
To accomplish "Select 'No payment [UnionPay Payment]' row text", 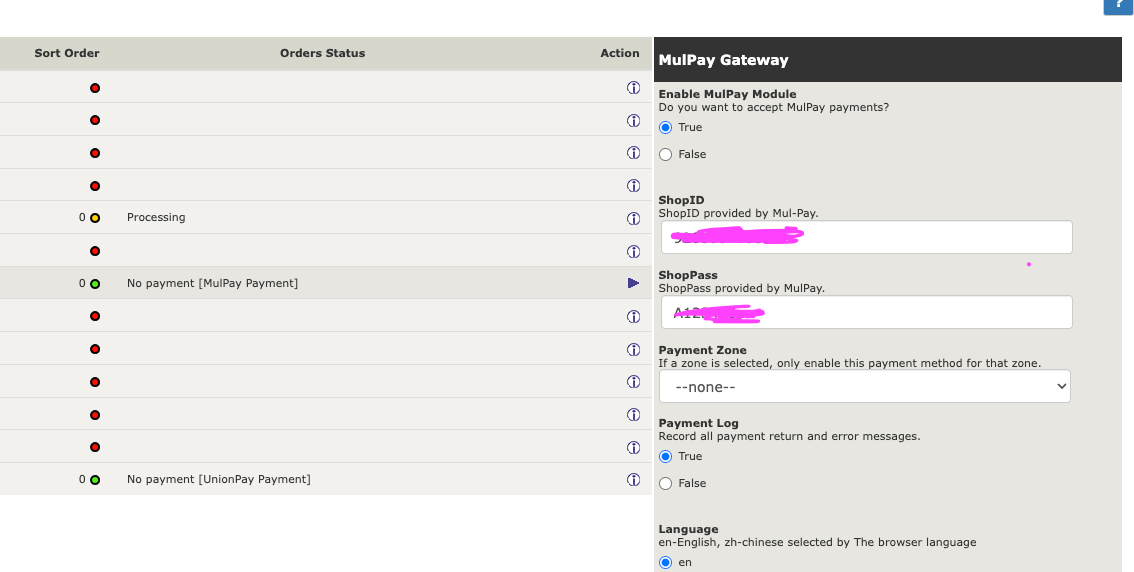I will coord(218,479).
